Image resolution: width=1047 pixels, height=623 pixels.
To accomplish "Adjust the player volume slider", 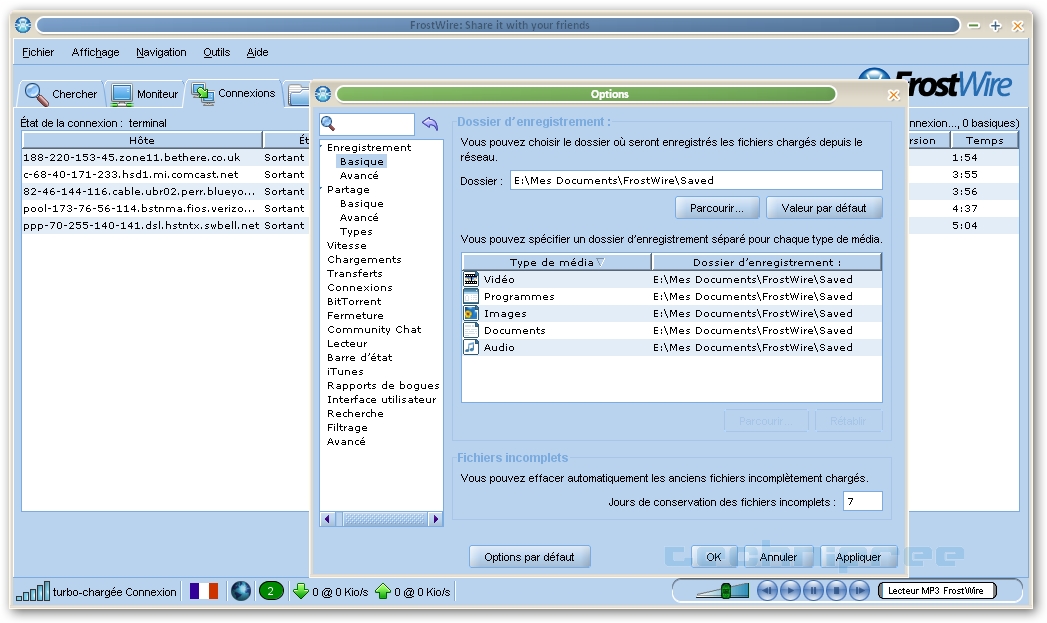I will (x=727, y=591).
